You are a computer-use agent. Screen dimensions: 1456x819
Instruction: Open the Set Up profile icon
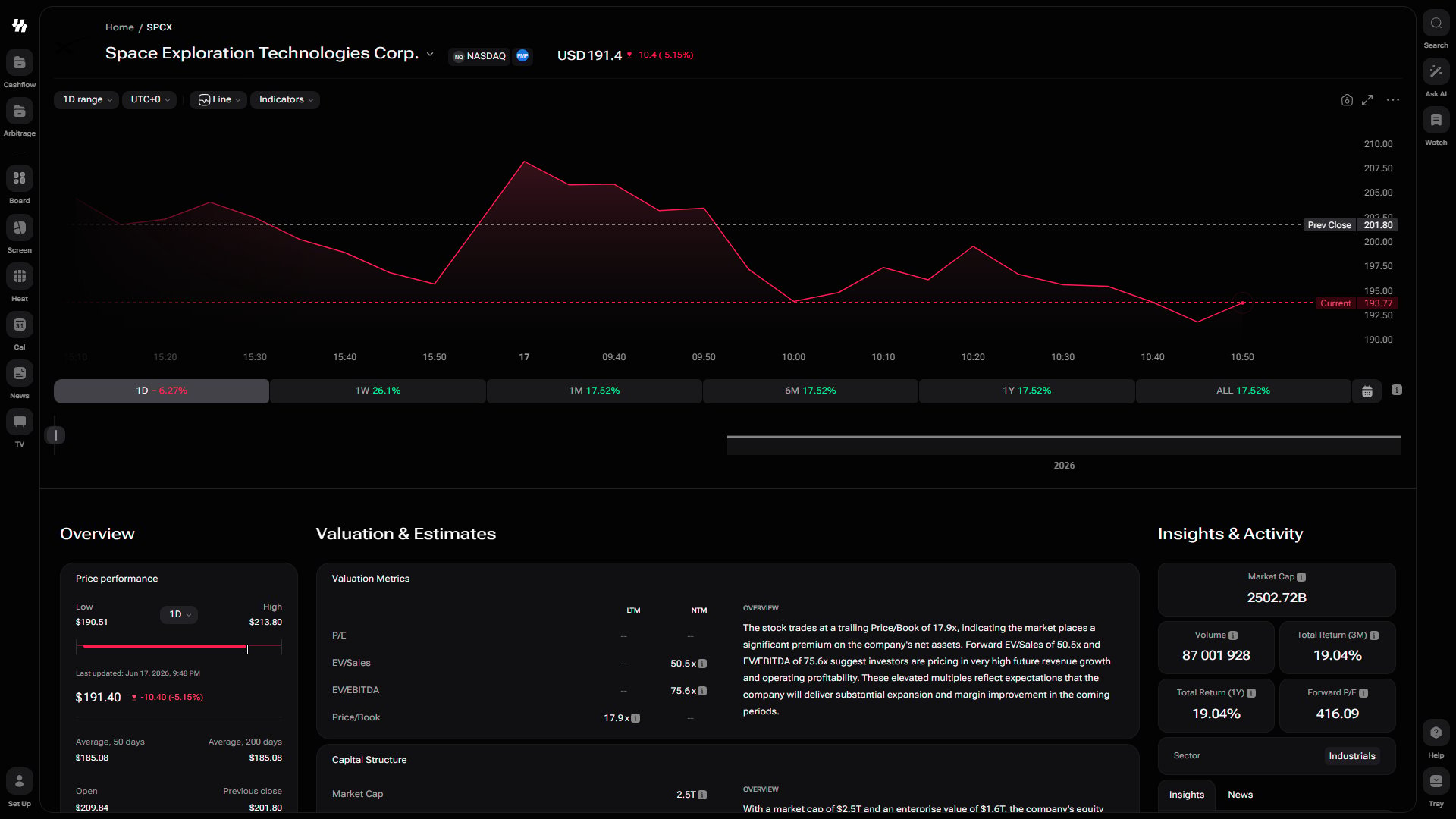(20, 781)
